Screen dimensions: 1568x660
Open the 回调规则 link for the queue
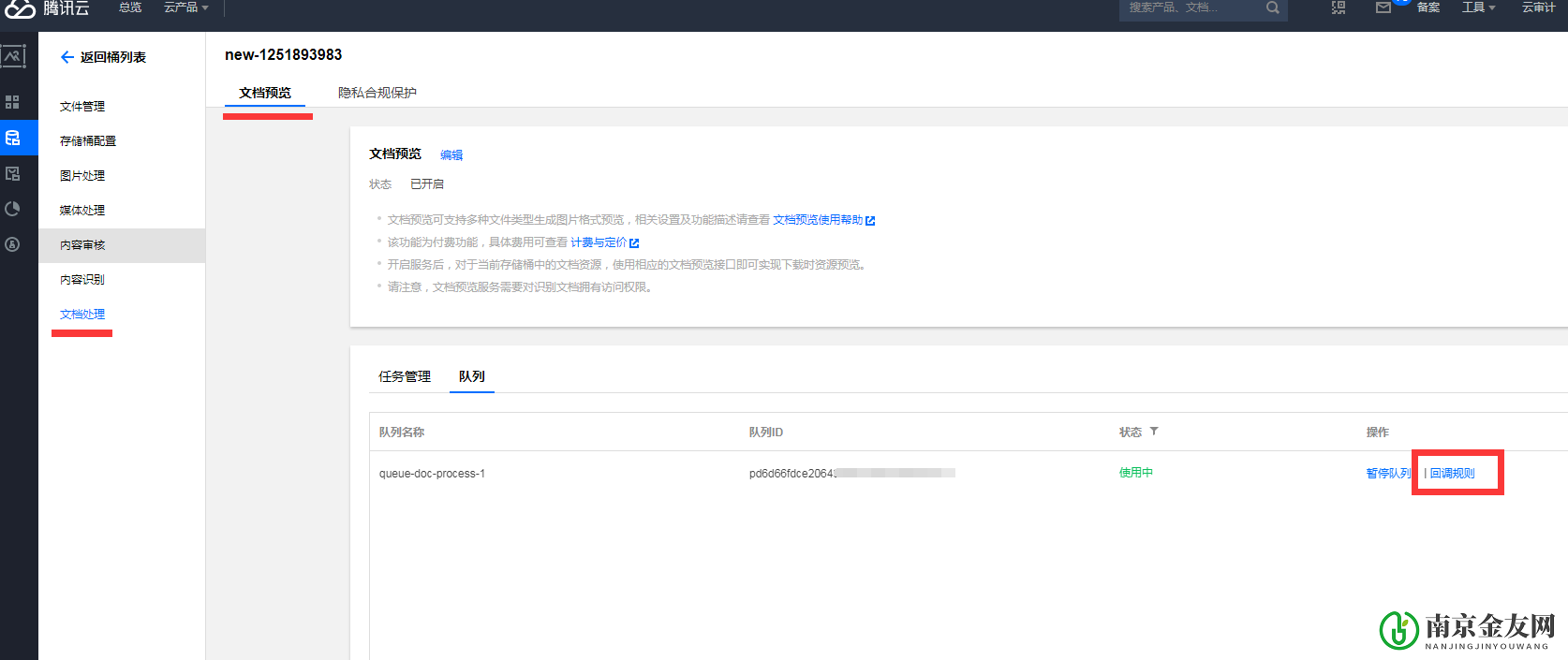click(1452, 474)
